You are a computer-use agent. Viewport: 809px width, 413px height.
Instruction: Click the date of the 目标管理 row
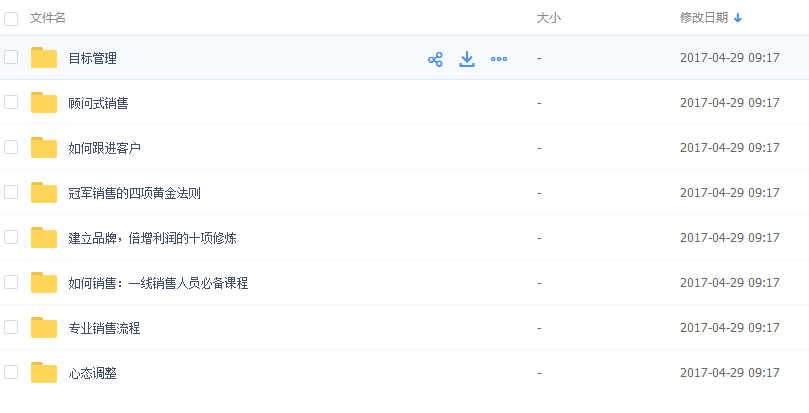[x=730, y=58]
